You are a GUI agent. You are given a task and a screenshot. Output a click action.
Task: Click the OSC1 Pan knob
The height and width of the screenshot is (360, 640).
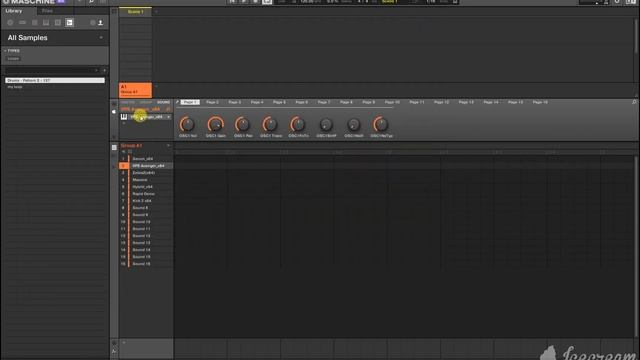243,124
